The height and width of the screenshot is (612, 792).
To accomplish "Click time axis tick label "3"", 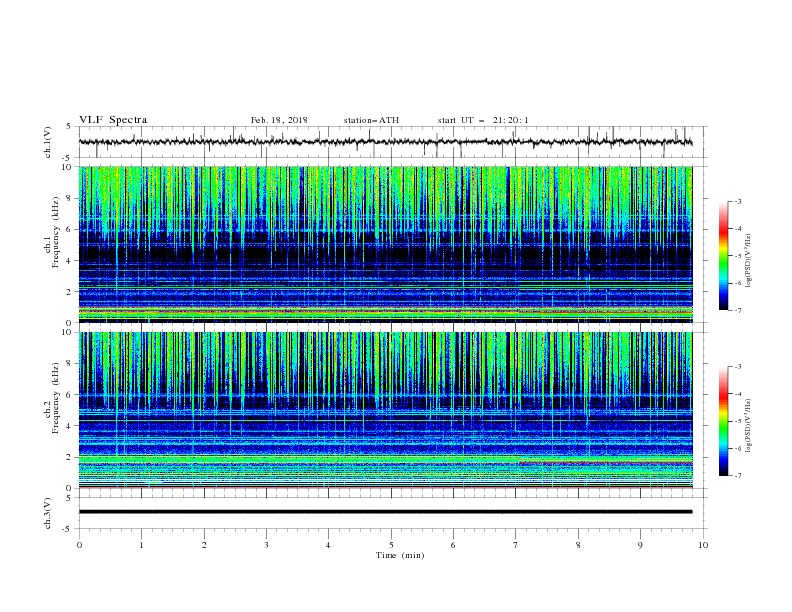I will click(x=266, y=545).
